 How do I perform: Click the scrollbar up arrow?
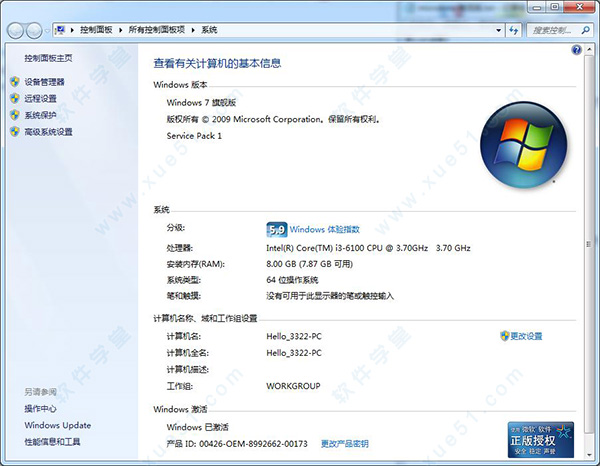click(x=589, y=51)
